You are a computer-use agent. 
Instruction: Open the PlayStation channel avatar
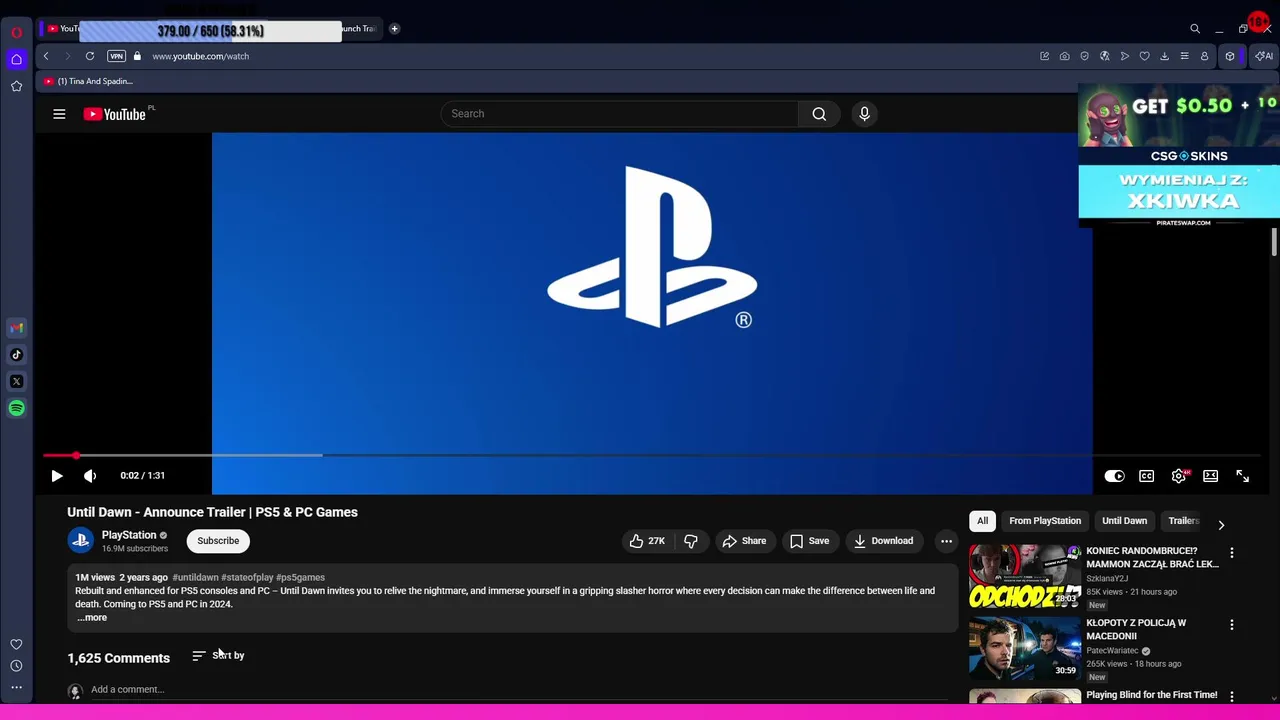[x=81, y=541]
